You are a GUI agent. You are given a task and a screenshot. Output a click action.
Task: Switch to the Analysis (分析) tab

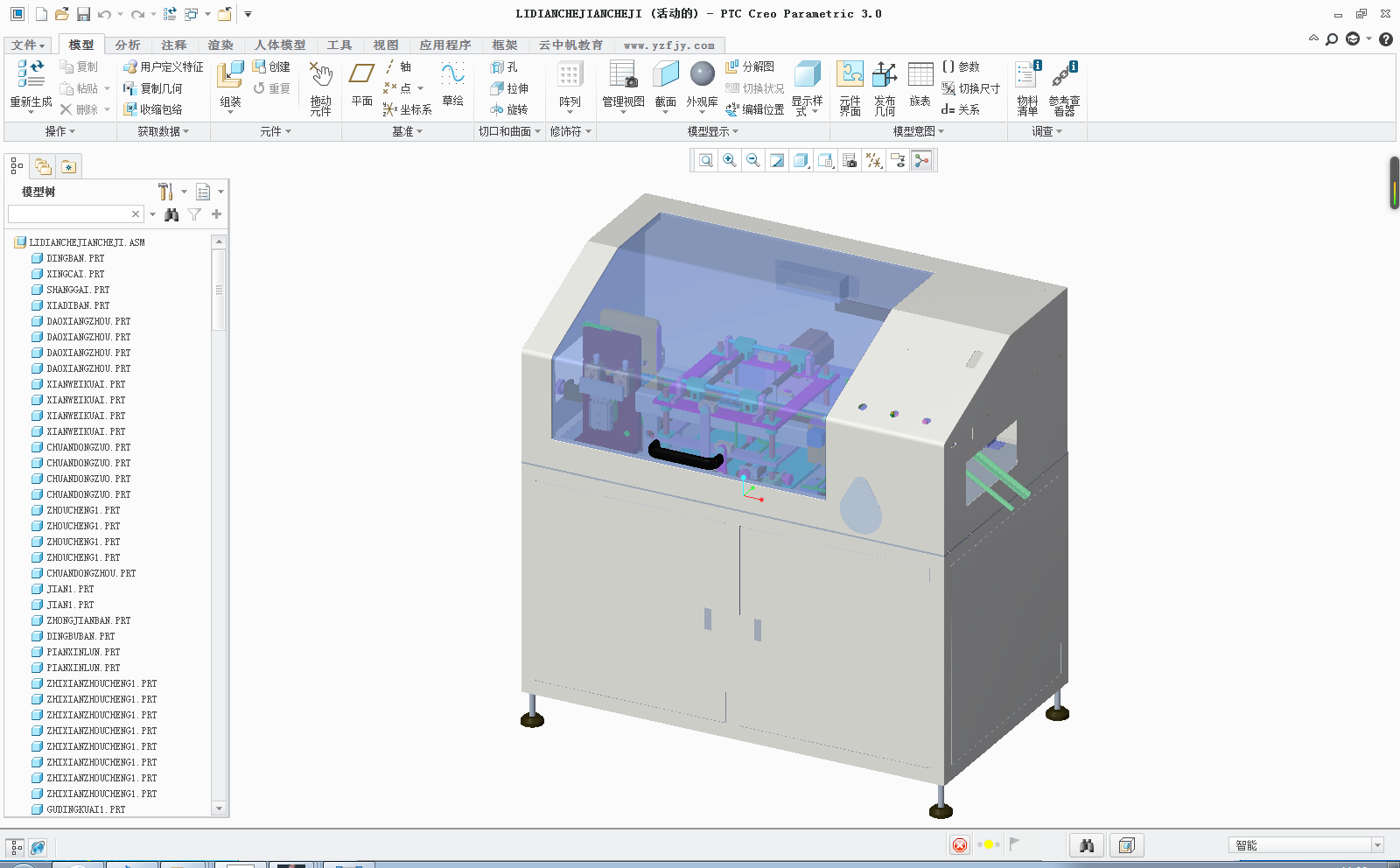point(128,45)
